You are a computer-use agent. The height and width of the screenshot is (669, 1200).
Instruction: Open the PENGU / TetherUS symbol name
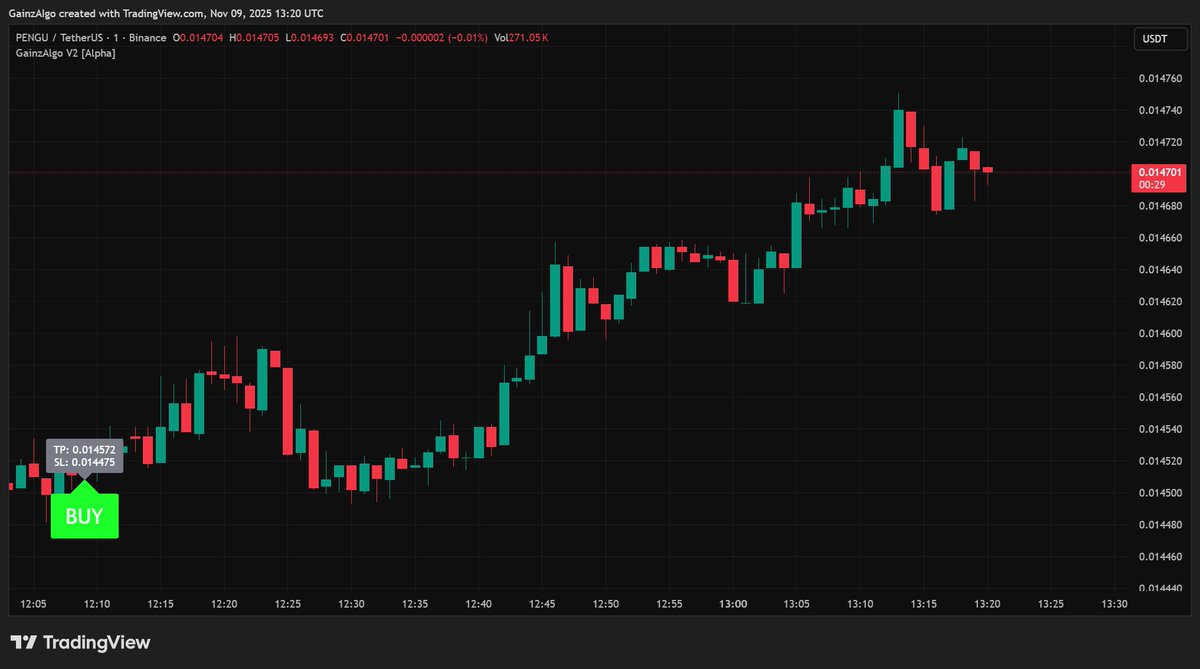pyautogui.click(x=60, y=37)
